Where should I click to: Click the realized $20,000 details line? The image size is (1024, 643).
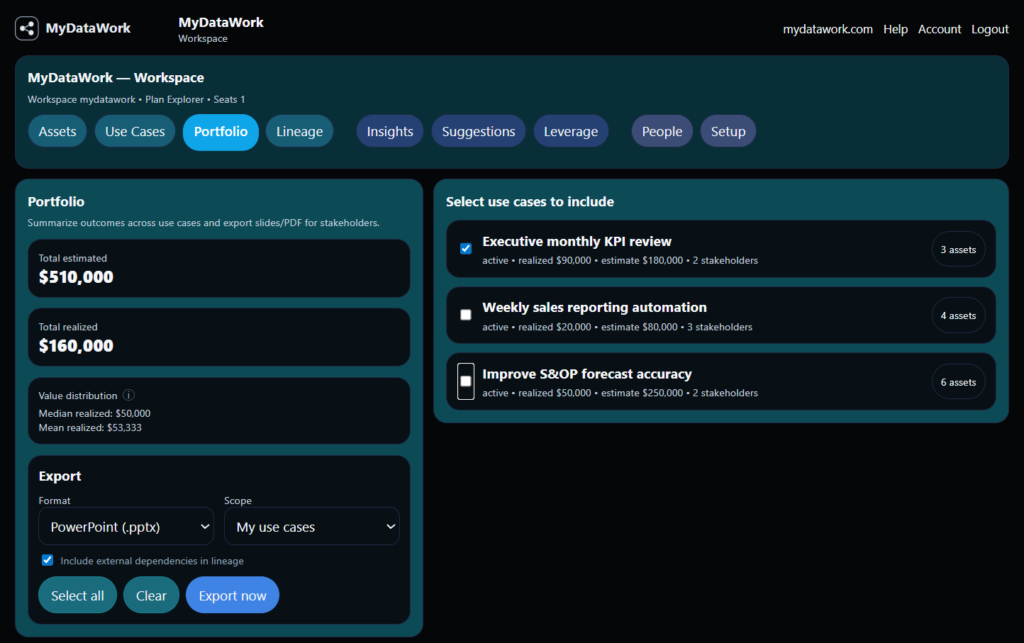[617, 327]
